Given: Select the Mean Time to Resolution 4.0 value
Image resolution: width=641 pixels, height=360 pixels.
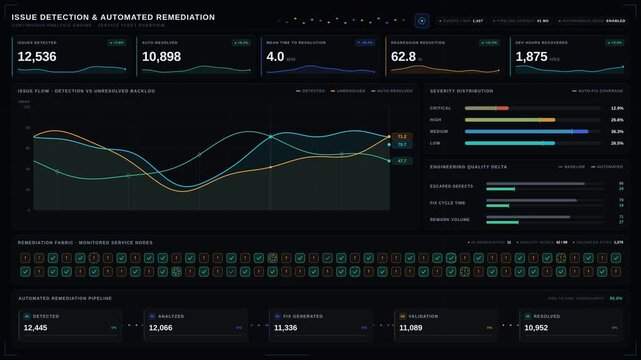Looking at the screenshot, I should click(x=276, y=57).
